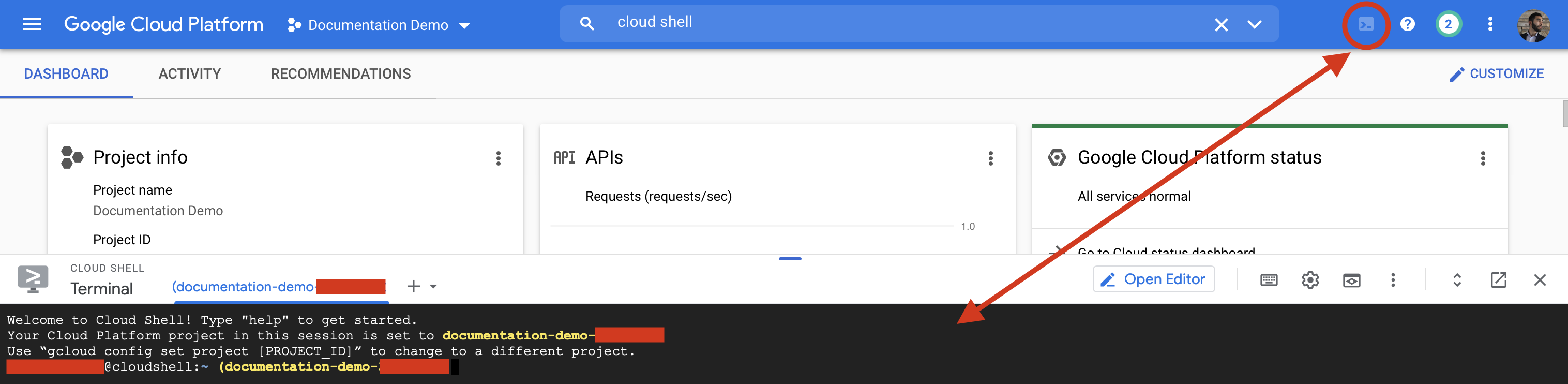
Task: Open the hamburger navigation menu
Action: pos(32,24)
